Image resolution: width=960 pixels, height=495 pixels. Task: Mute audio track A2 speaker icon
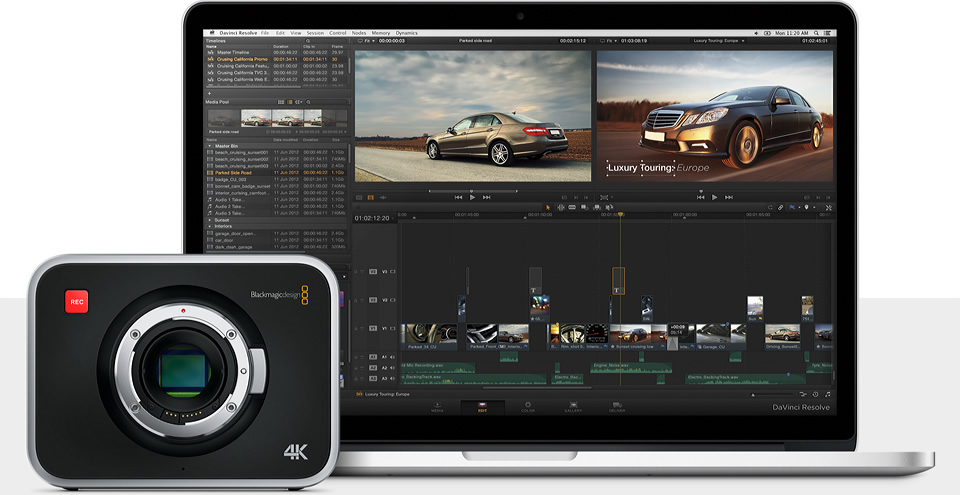[x=392, y=368]
